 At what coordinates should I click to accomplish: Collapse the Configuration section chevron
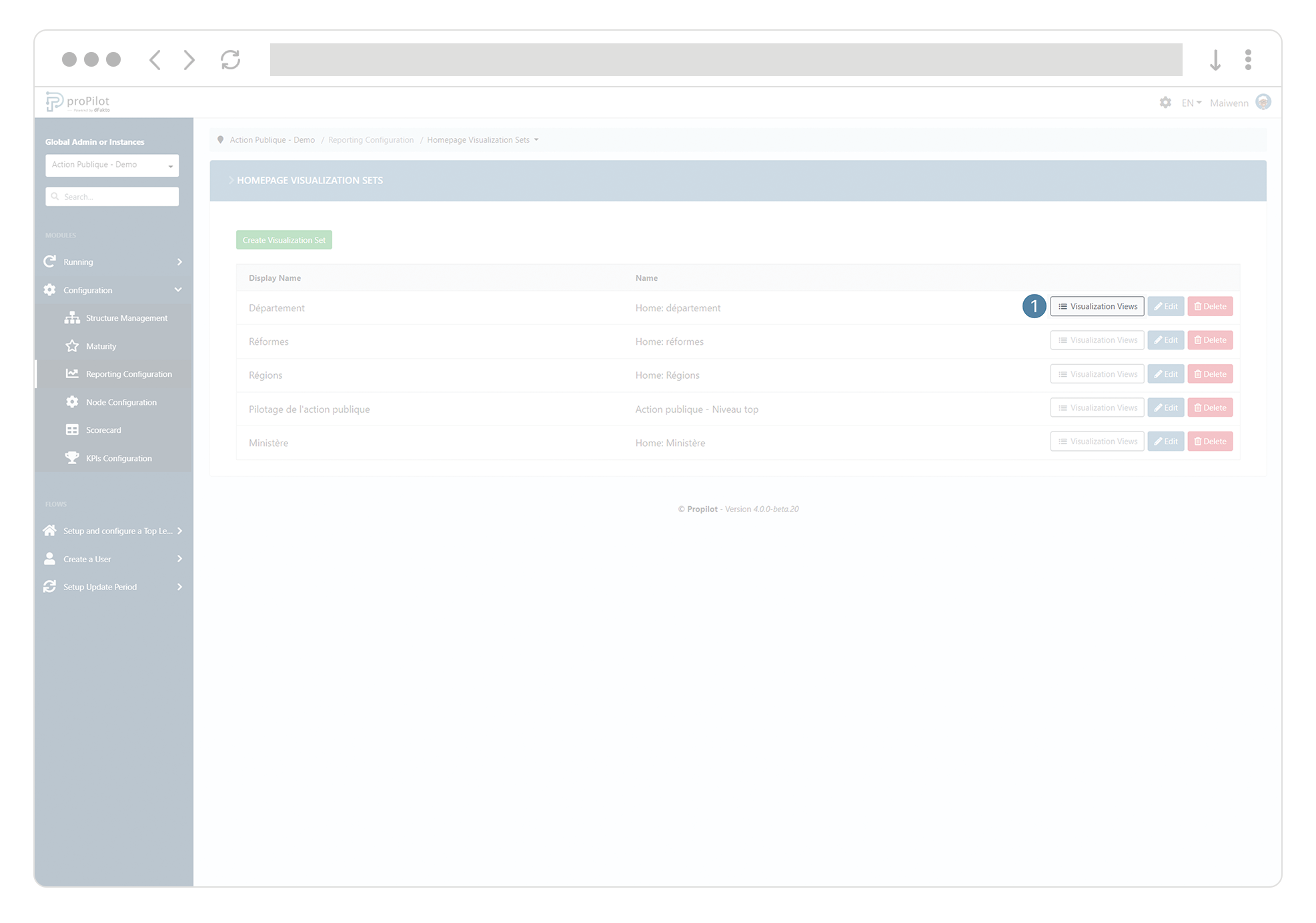click(178, 289)
